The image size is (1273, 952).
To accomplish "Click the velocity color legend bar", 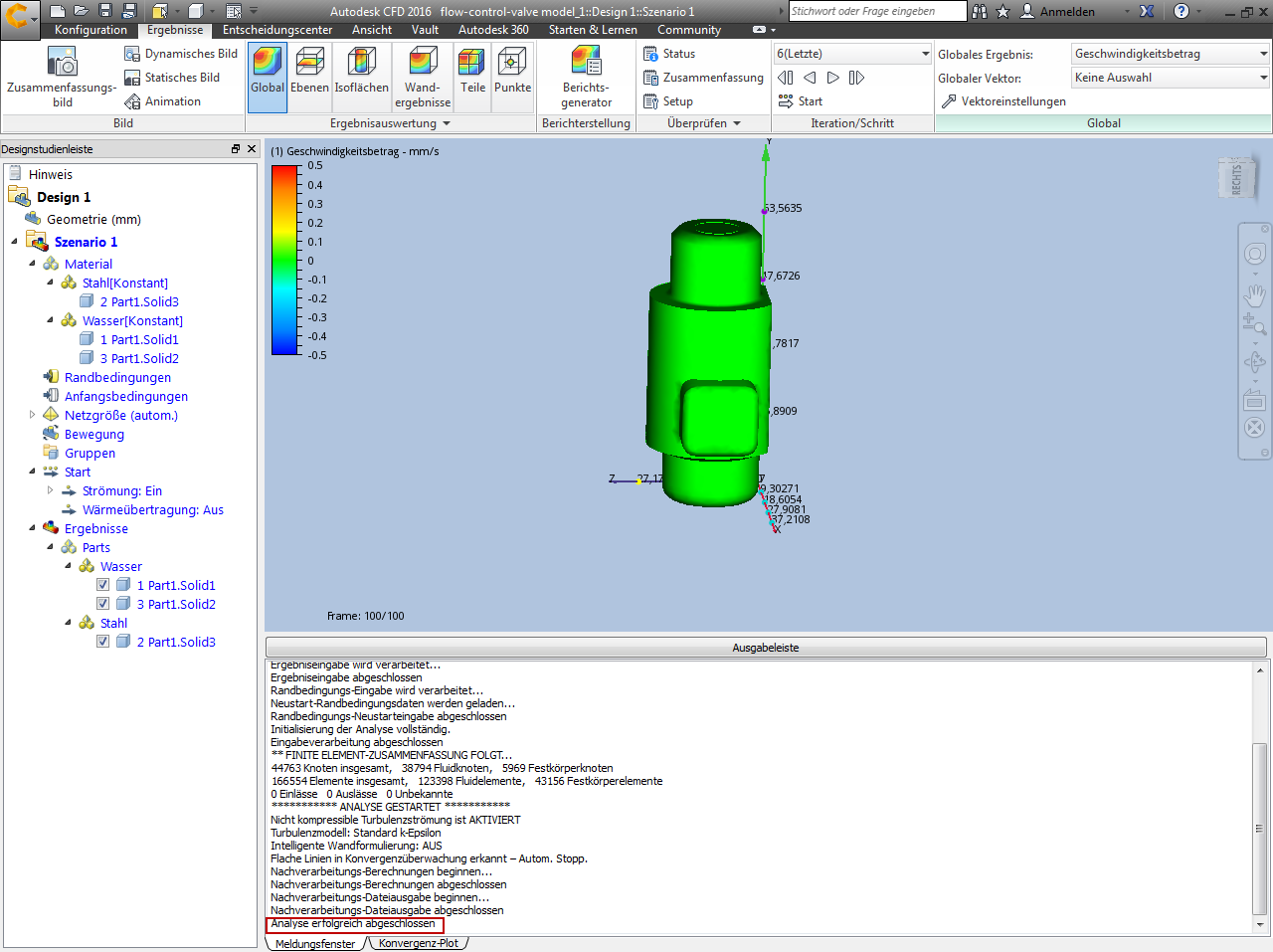I will point(285,260).
